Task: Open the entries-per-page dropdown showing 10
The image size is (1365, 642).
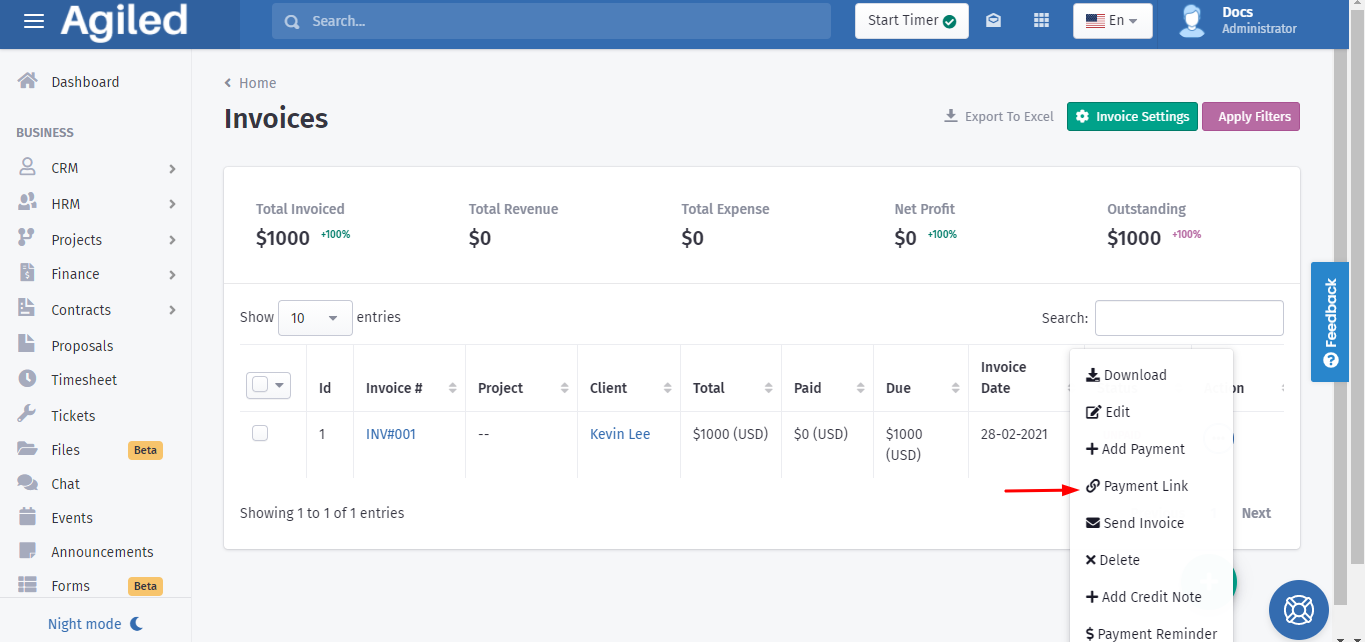Action: click(x=315, y=318)
